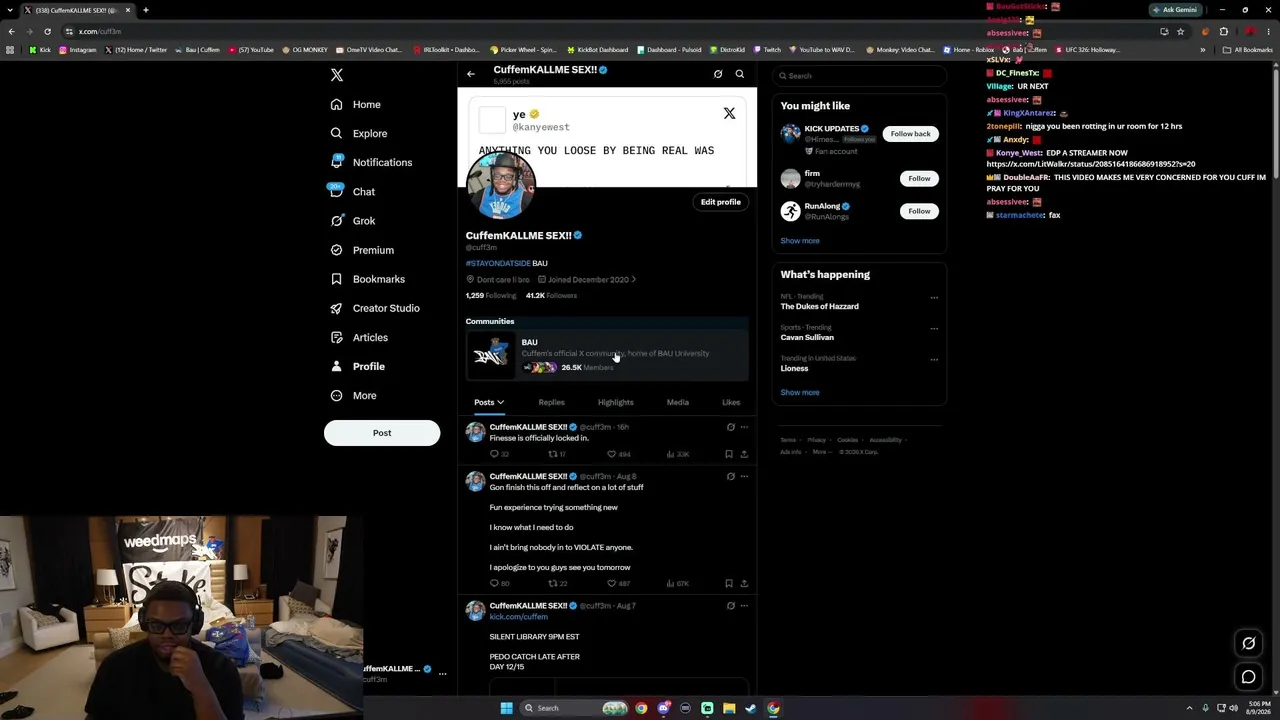The image size is (1280, 720).
Task: Share the 'Finesse is officially locked in' post
Action: click(744, 454)
